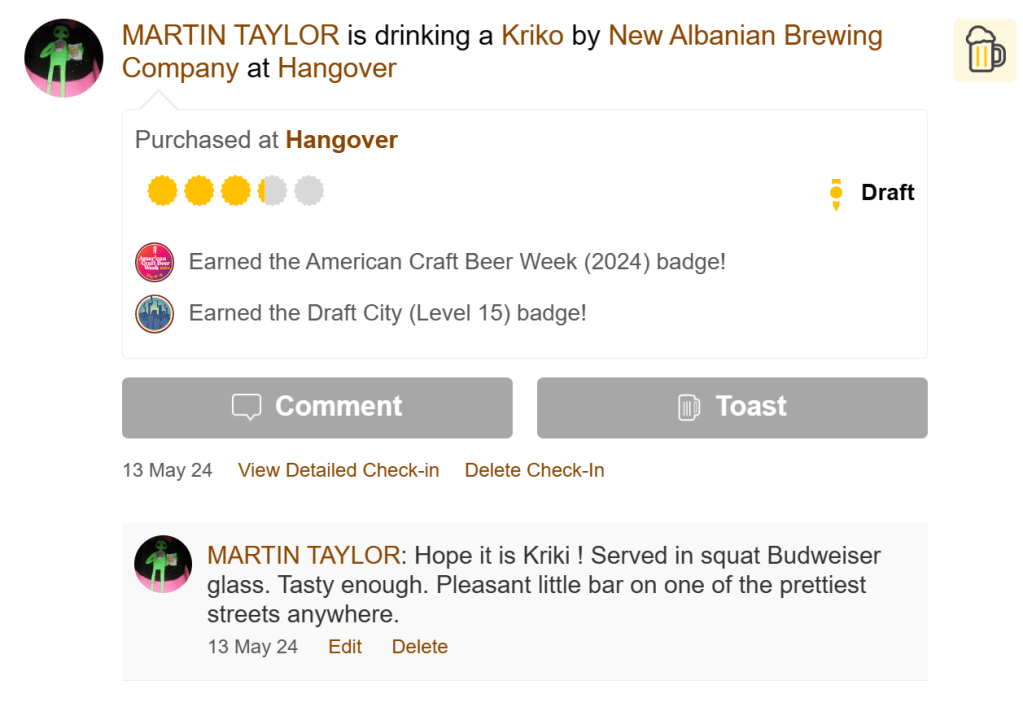Open Martin Taylor's large profile avatar

(x=64, y=57)
